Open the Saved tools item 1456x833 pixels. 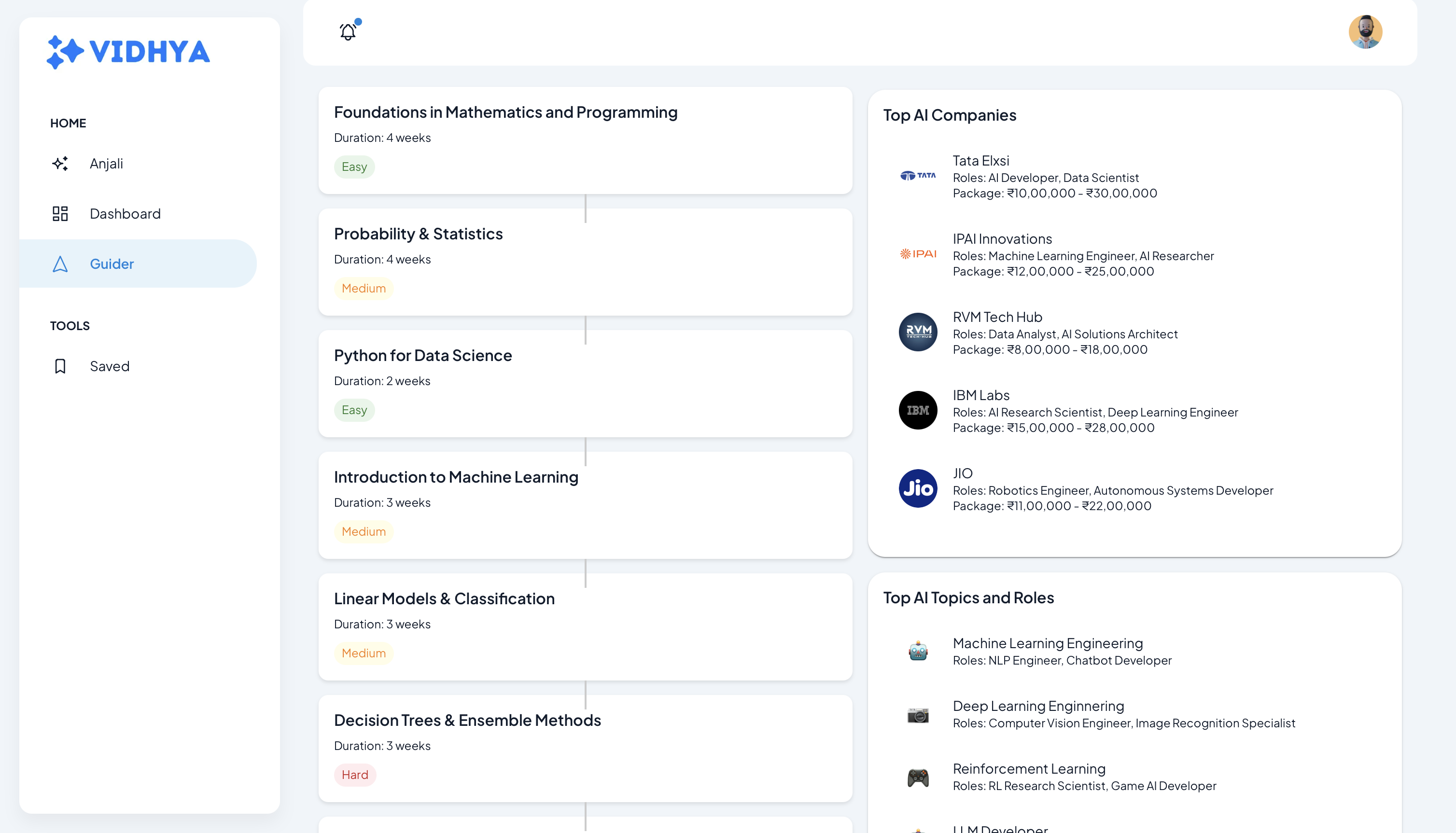(x=109, y=366)
